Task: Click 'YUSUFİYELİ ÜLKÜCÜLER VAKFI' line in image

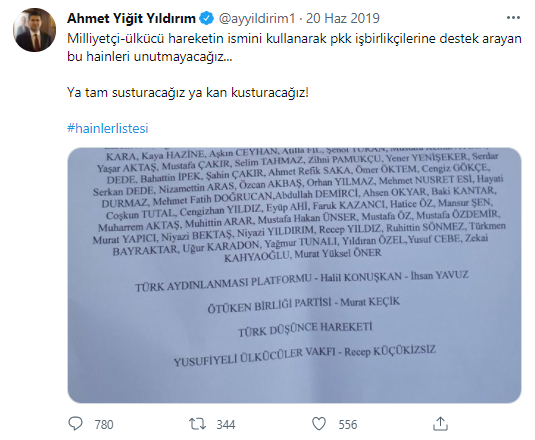Action: point(255,356)
